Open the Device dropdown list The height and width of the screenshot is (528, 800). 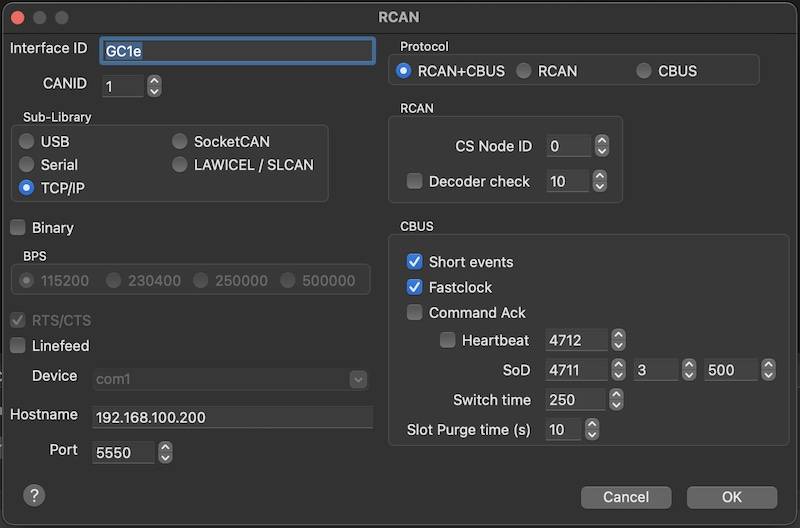tap(358, 379)
